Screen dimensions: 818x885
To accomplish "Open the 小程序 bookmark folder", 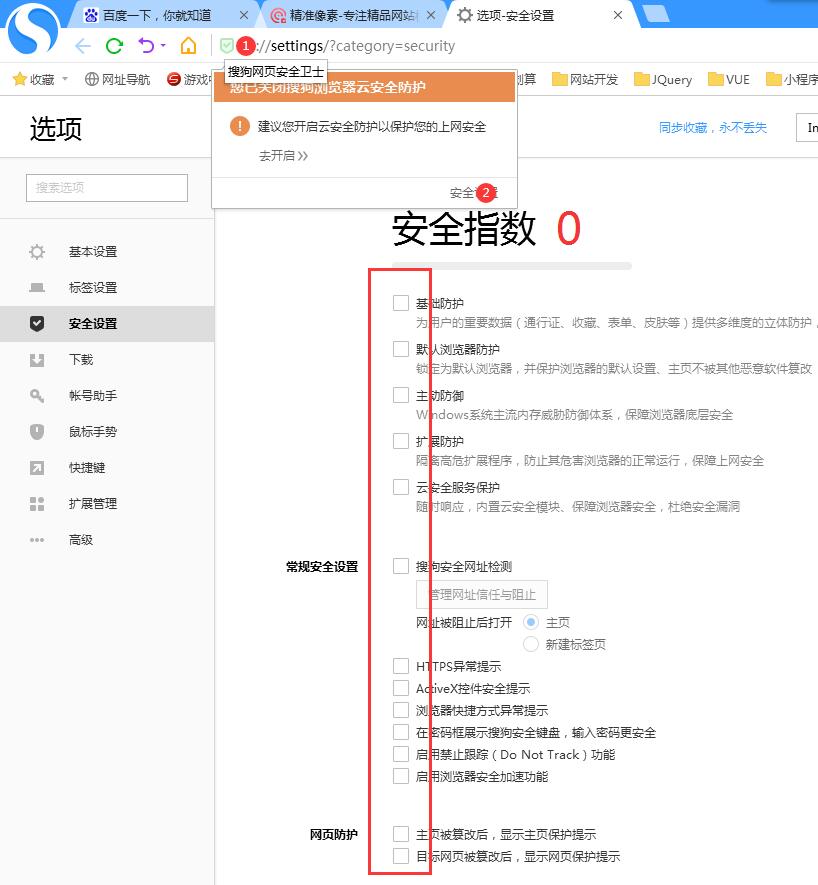I will [792, 80].
